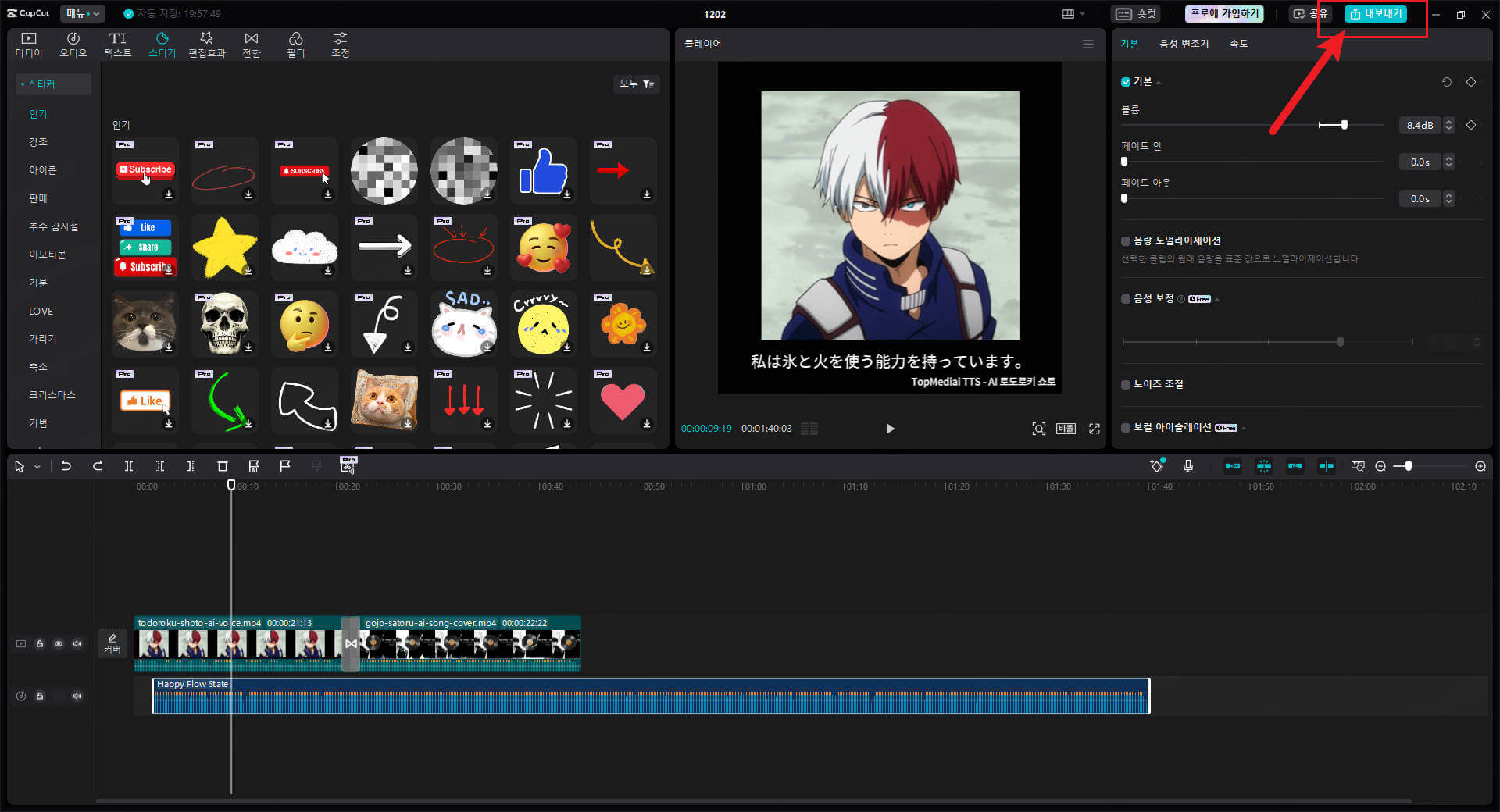Enable 노이즈 조절 (noise reduction) checkbox

[1126, 384]
